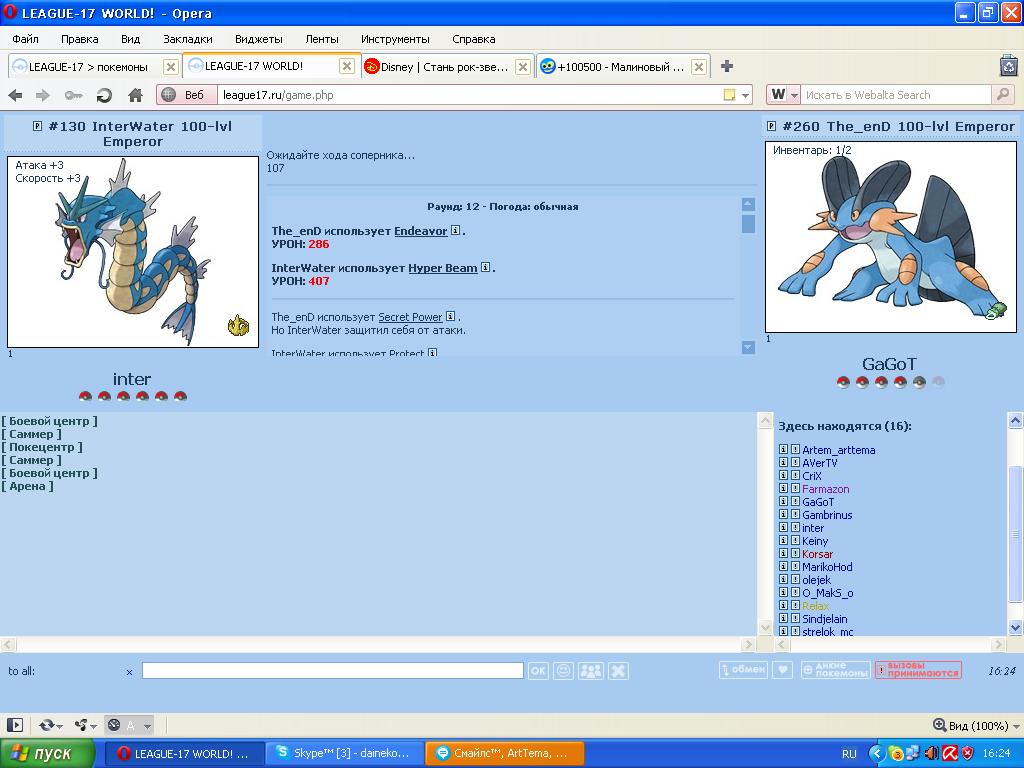
Task: Toggle the Opera panel button in status bar
Action: [x=14, y=725]
